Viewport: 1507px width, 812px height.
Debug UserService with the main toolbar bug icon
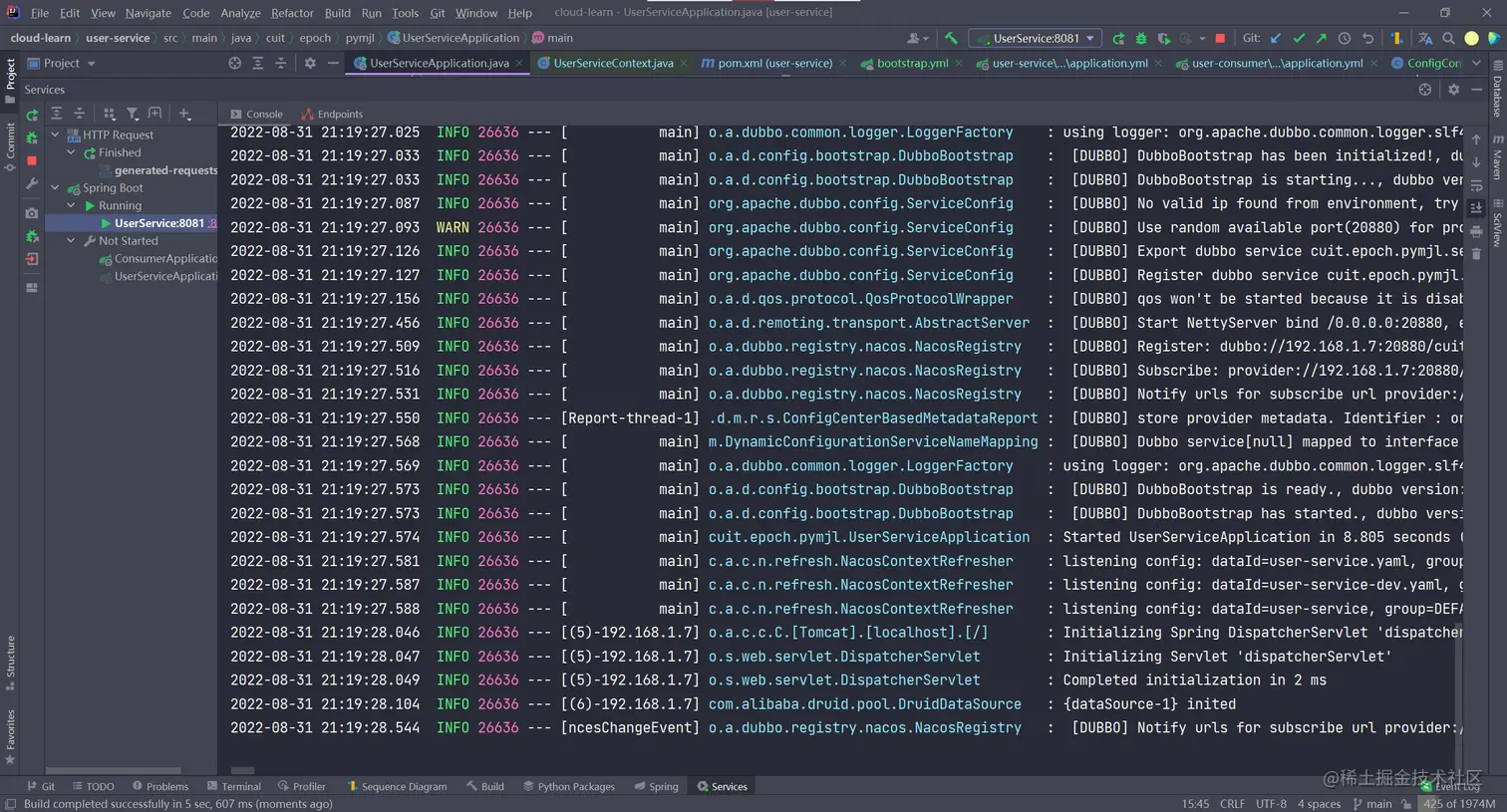coord(1141,38)
